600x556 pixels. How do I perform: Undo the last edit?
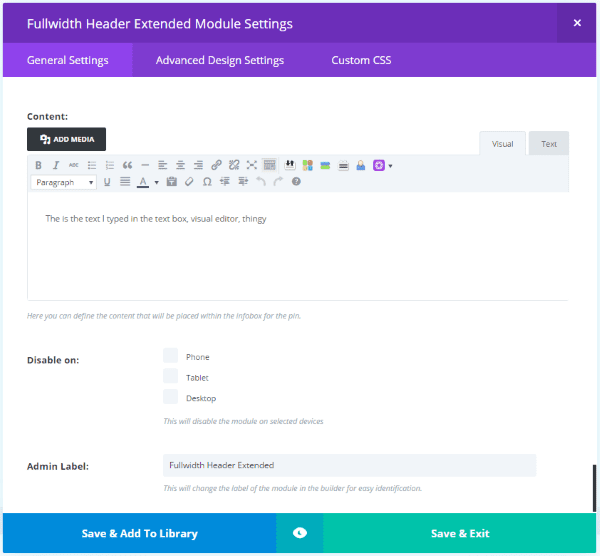click(261, 182)
